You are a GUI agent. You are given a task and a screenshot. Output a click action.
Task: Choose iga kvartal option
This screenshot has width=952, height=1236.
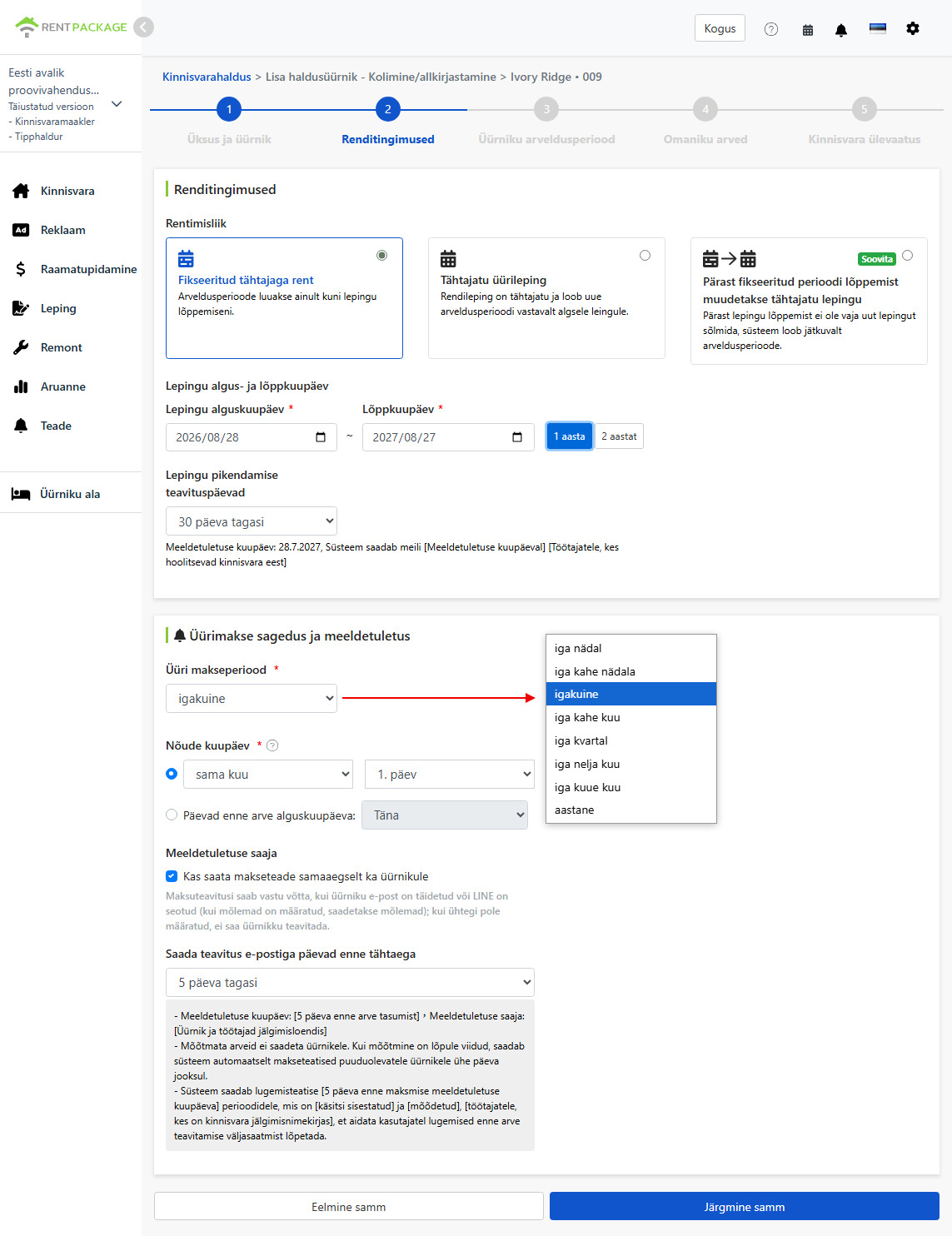[x=631, y=740]
